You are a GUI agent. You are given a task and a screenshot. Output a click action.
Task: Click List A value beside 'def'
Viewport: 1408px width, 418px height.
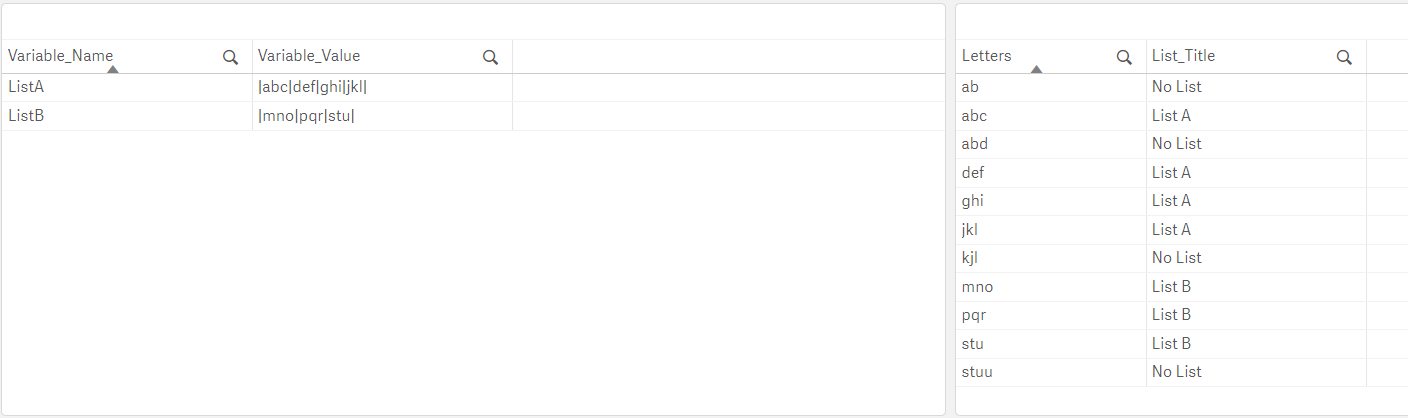tap(1171, 173)
